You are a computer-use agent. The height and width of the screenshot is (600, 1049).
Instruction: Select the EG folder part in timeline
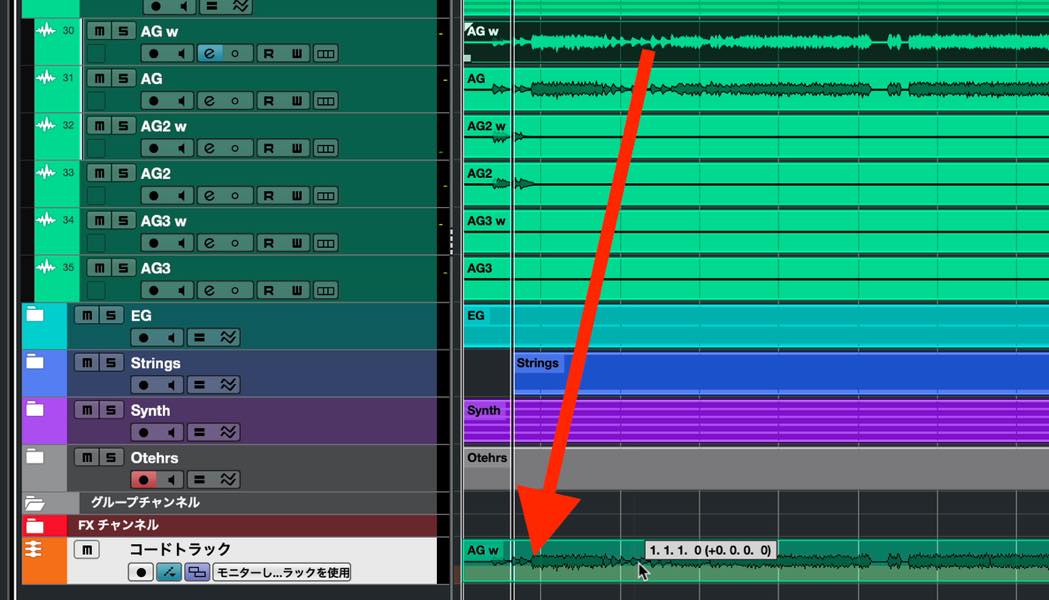[756, 326]
